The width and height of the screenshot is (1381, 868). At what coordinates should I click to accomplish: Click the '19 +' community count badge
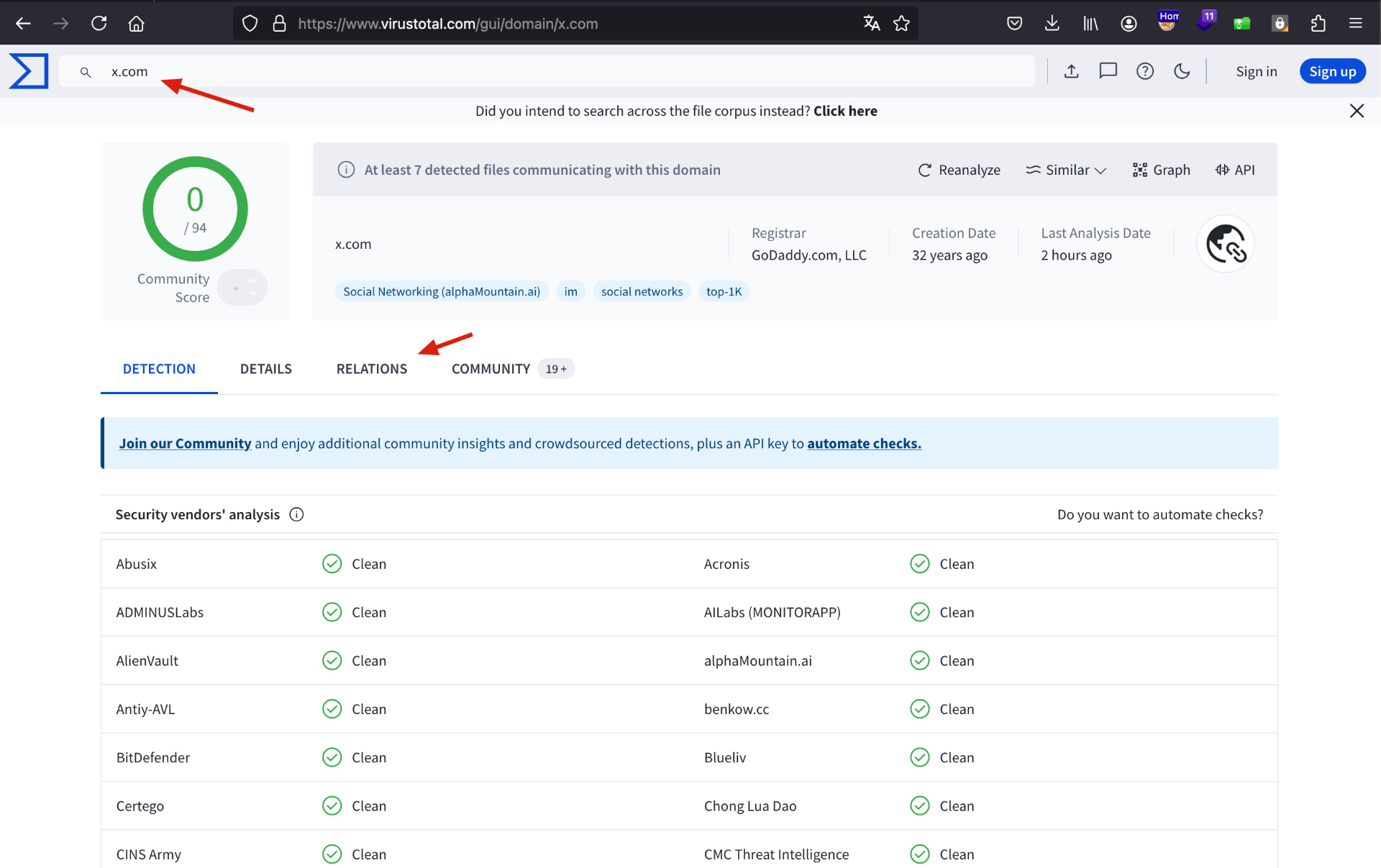coord(556,369)
